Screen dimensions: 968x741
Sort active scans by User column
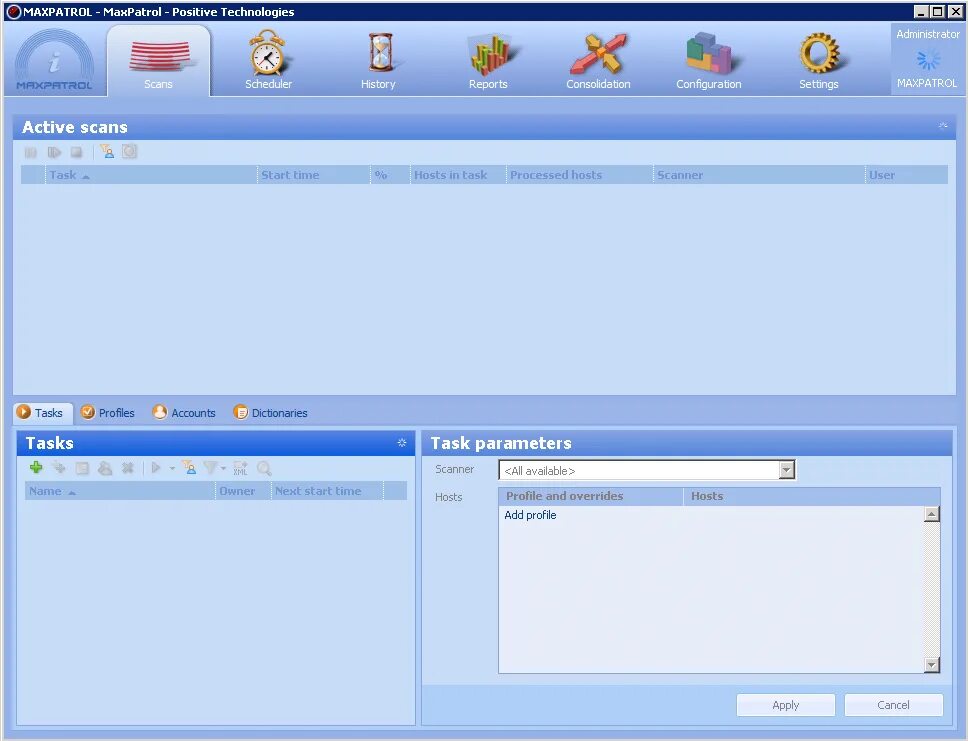pos(907,175)
